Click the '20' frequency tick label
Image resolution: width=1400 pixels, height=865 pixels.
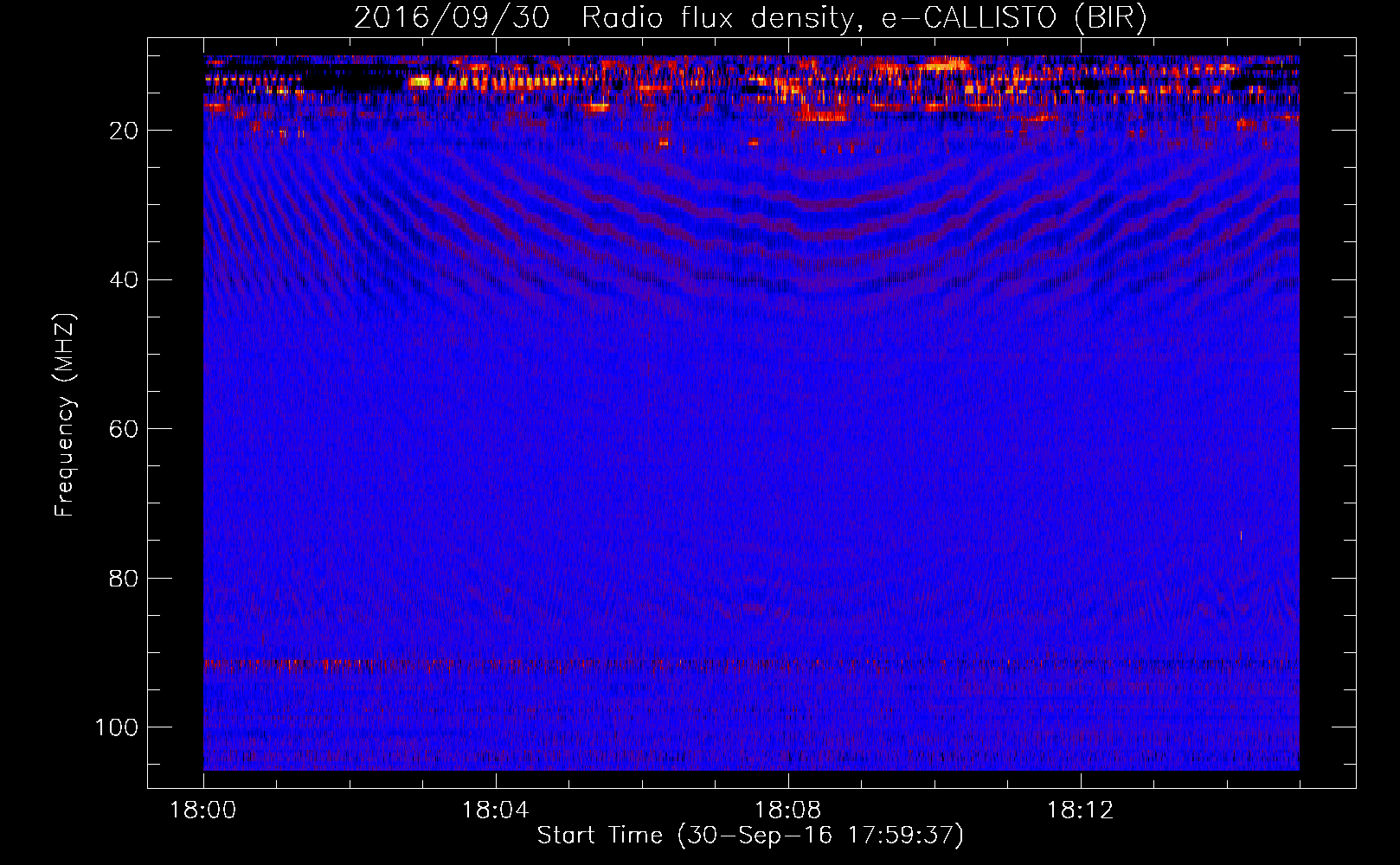coord(124,131)
